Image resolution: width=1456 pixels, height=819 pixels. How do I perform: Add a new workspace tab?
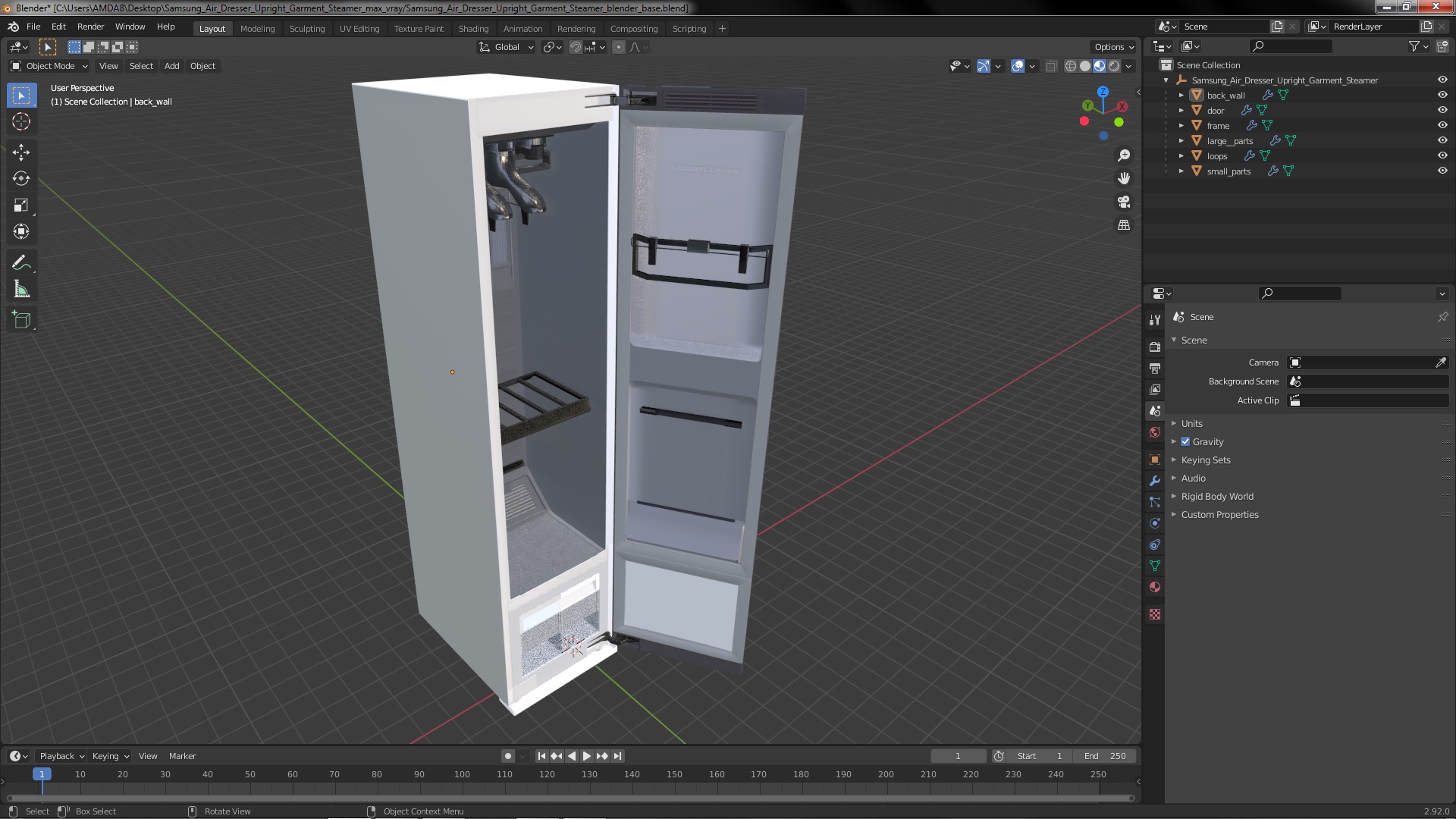point(722,29)
